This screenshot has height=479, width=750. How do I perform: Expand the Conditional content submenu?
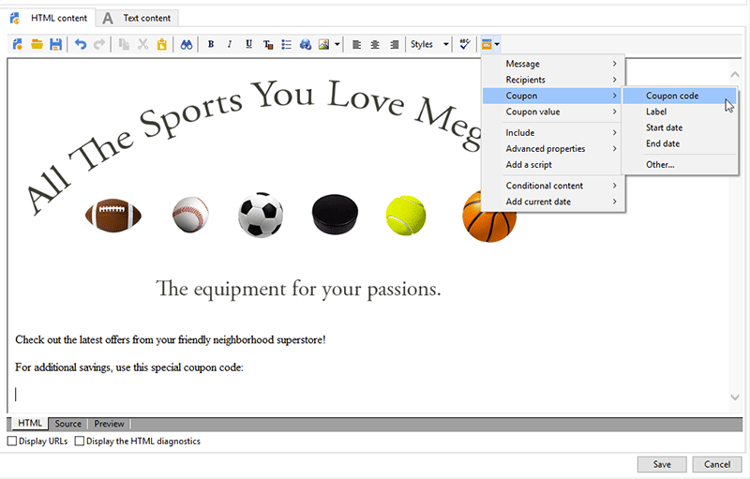click(553, 186)
